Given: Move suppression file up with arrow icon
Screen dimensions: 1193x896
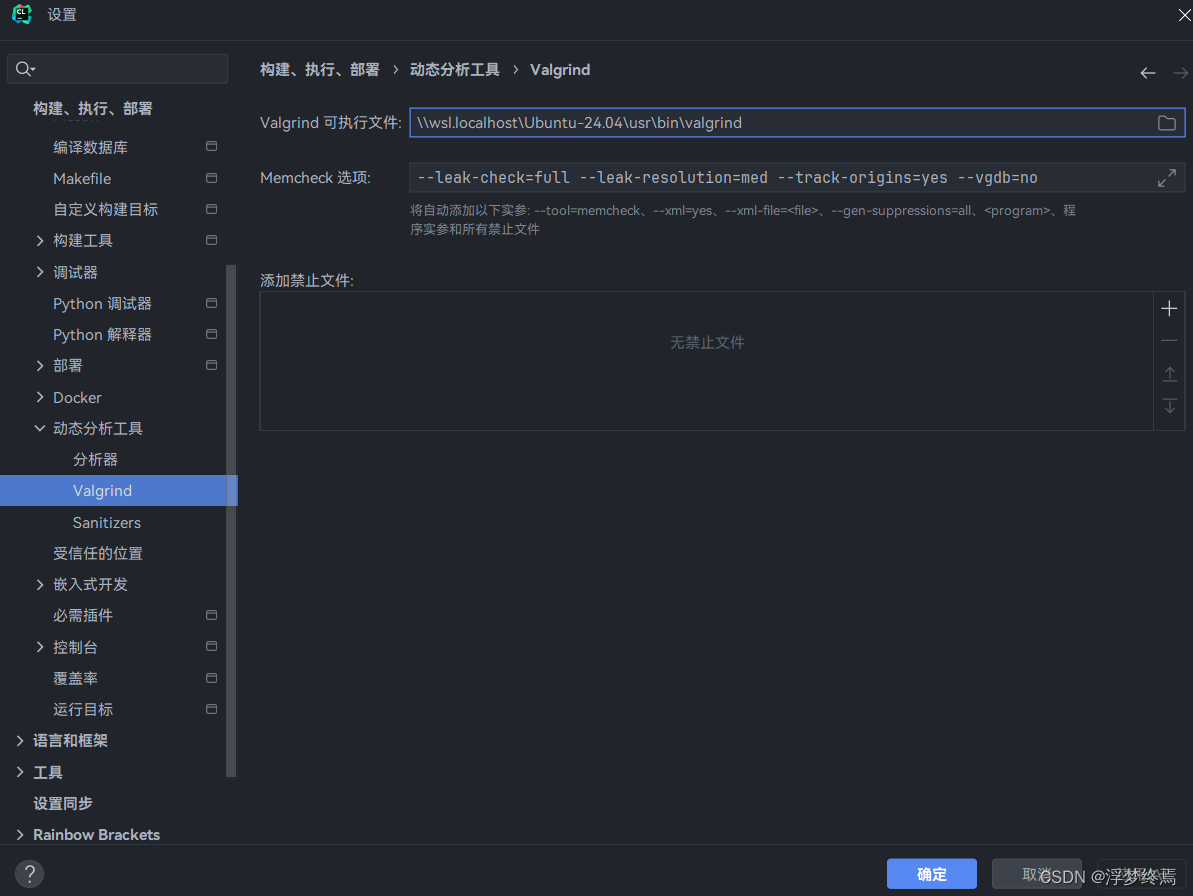Looking at the screenshot, I should click(x=1169, y=373).
